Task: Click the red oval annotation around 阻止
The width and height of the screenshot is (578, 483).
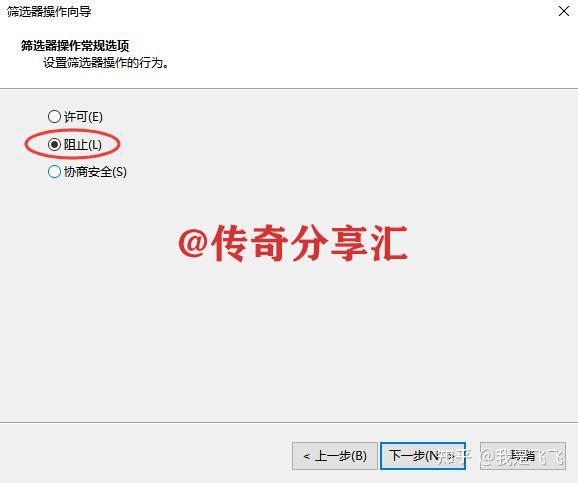Action: (x=72, y=144)
